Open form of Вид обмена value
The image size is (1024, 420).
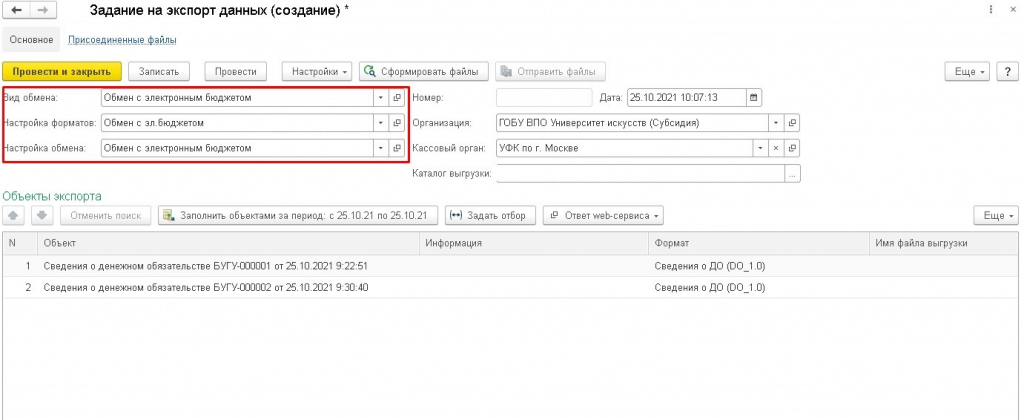[397, 98]
